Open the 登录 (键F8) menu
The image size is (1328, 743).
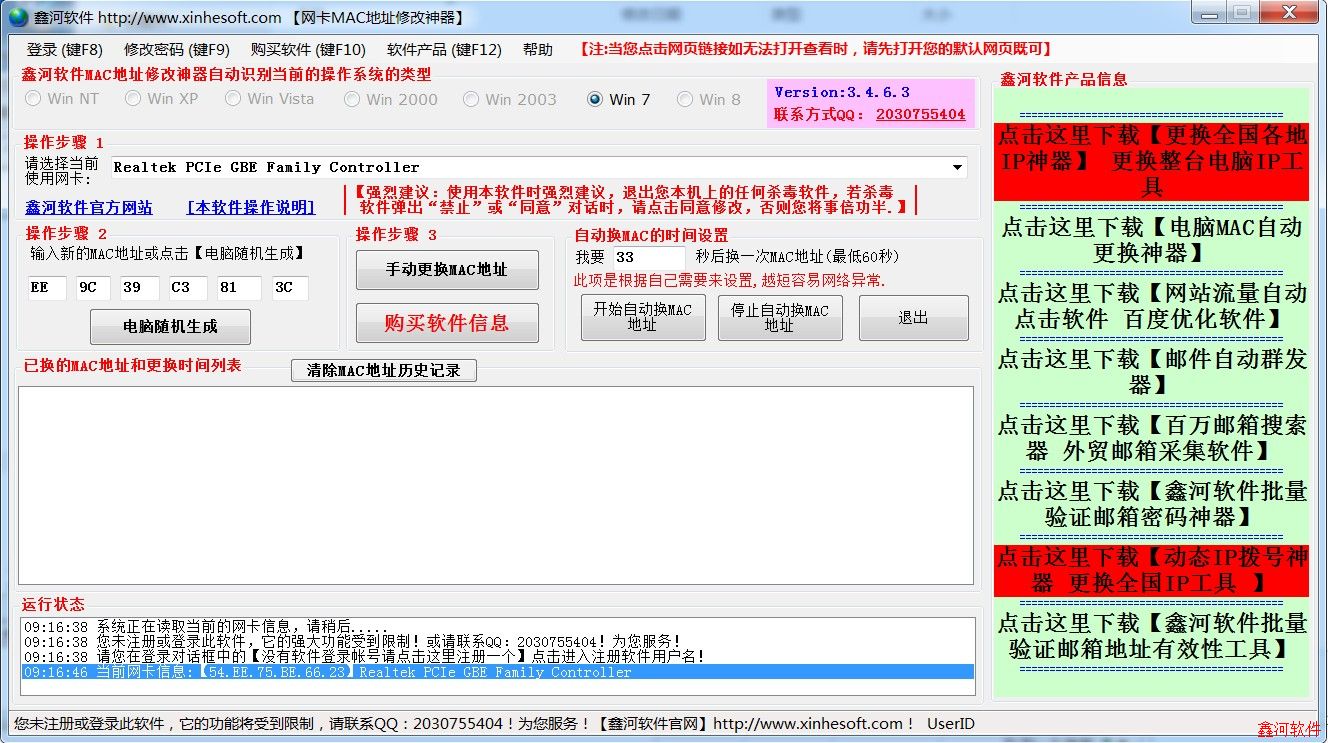[x=64, y=49]
